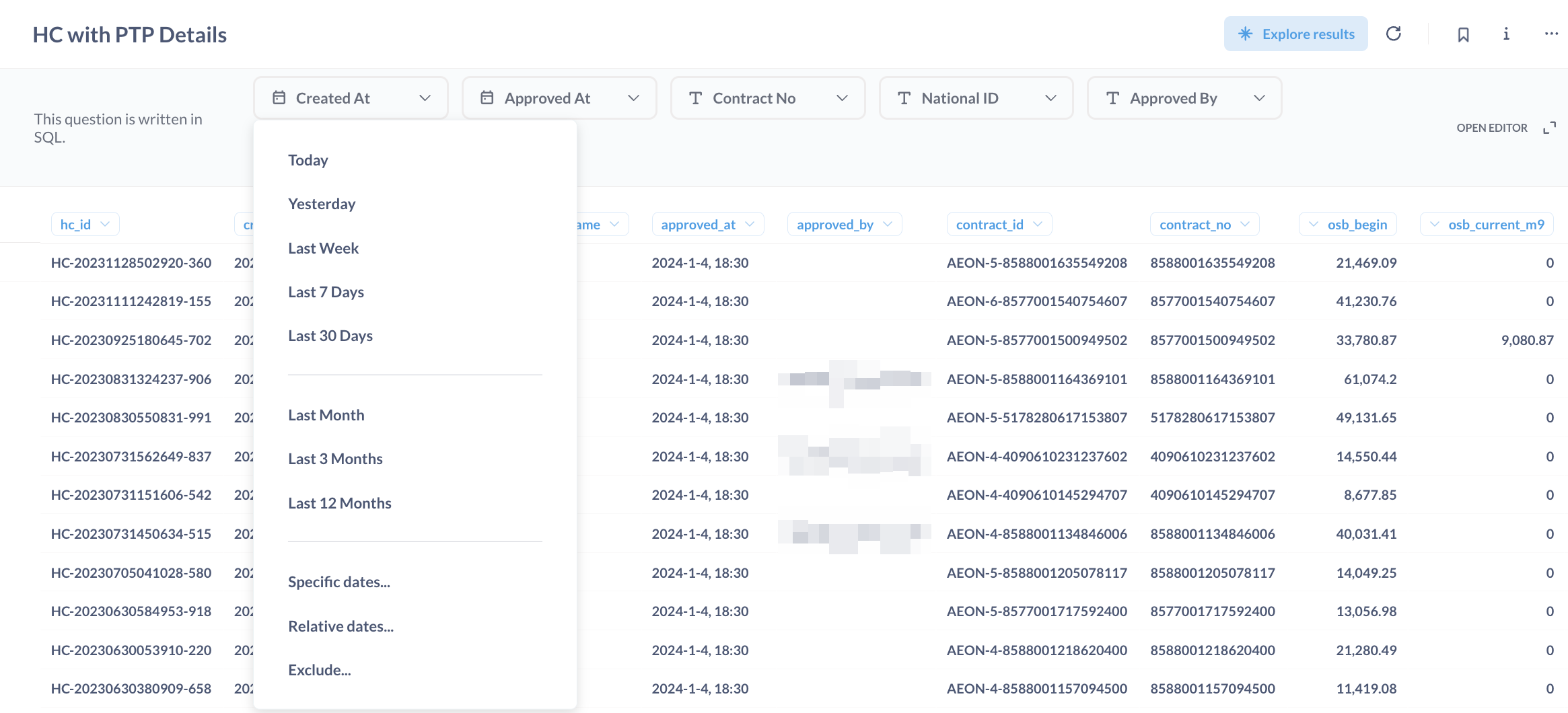The height and width of the screenshot is (713, 1568).
Task: Click hc_id cell HC-20231128502920-360
Action: point(131,263)
